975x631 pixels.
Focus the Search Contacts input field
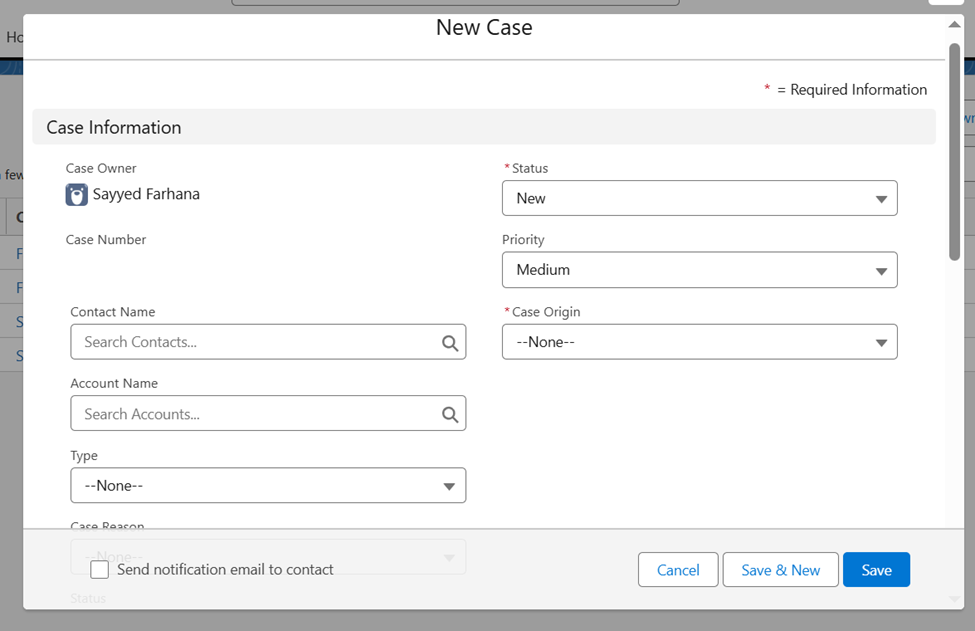pyautogui.click(x=255, y=342)
